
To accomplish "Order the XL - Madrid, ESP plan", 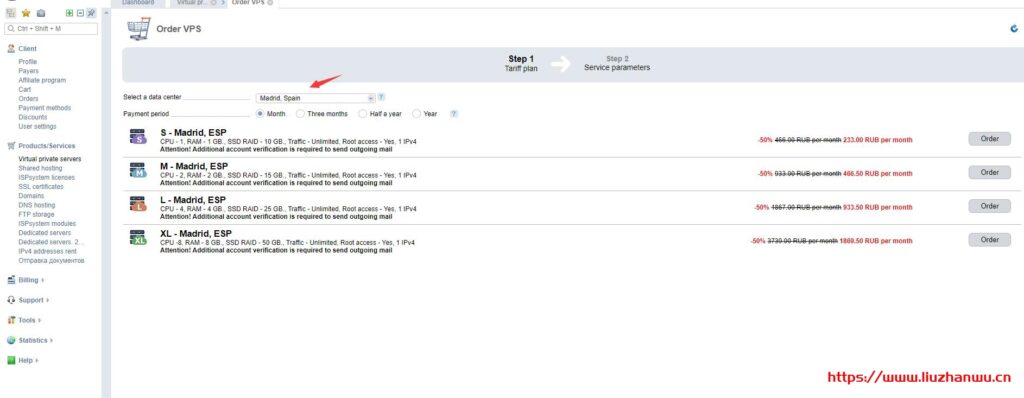I will coord(989,240).
